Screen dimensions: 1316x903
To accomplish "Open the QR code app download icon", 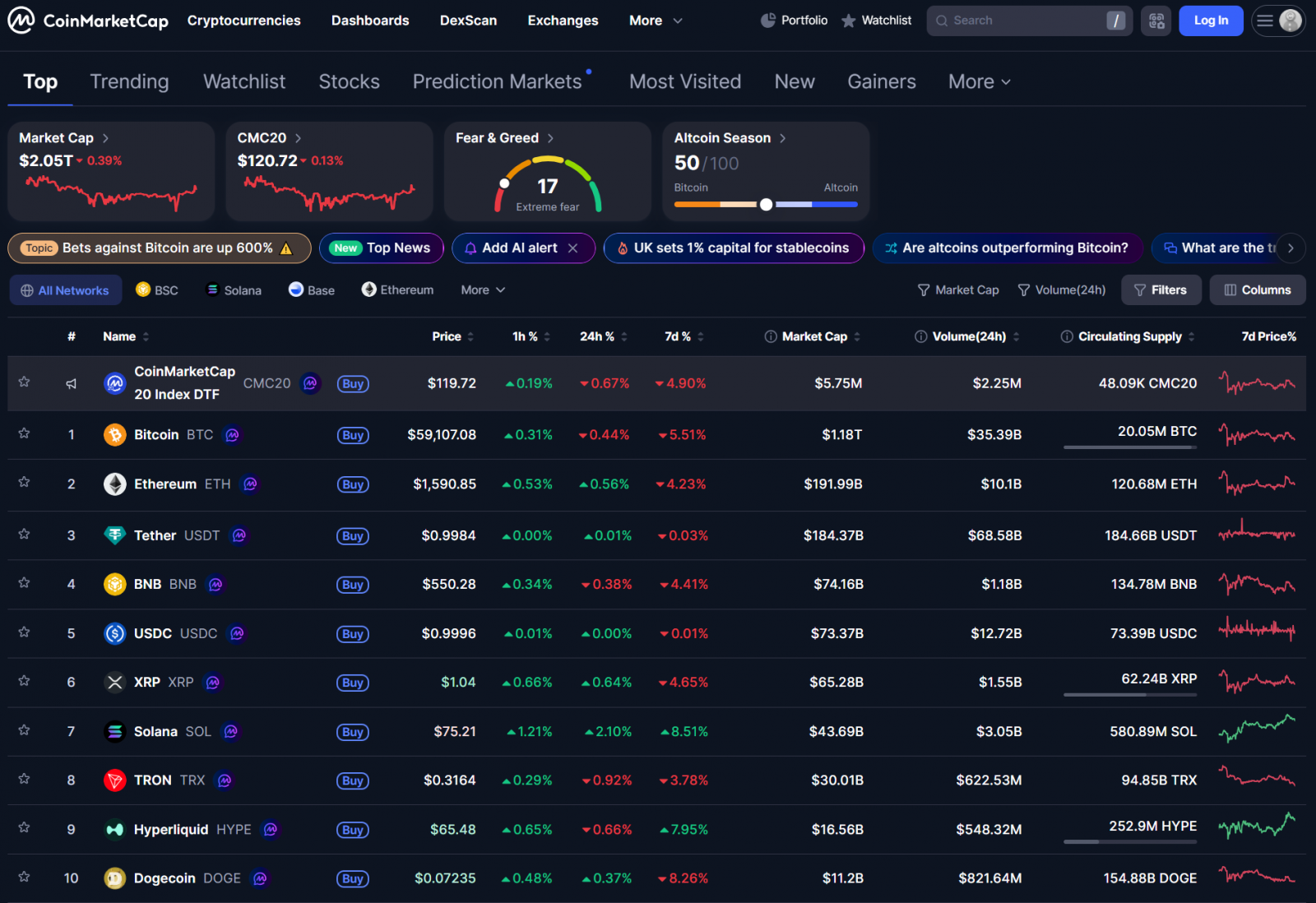I will tap(1156, 21).
